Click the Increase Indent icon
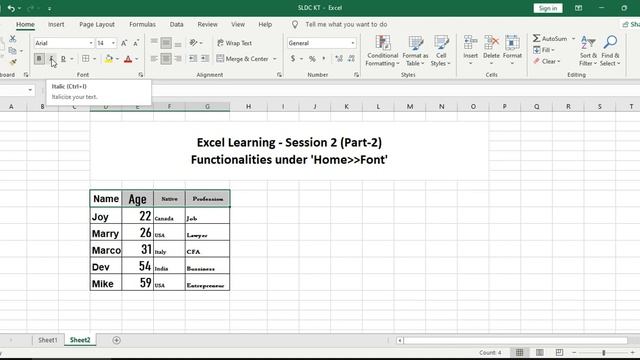 coord(205,59)
